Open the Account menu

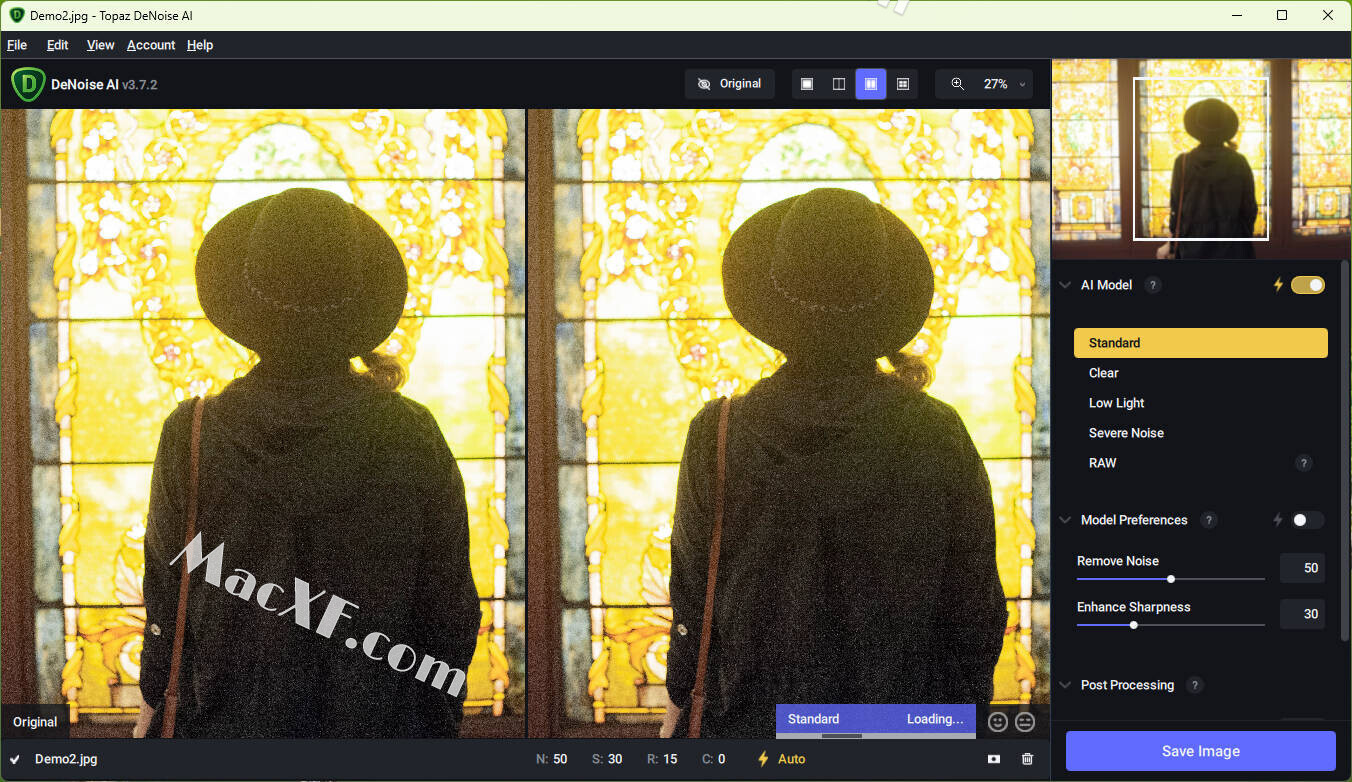pyautogui.click(x=151, y=45)
